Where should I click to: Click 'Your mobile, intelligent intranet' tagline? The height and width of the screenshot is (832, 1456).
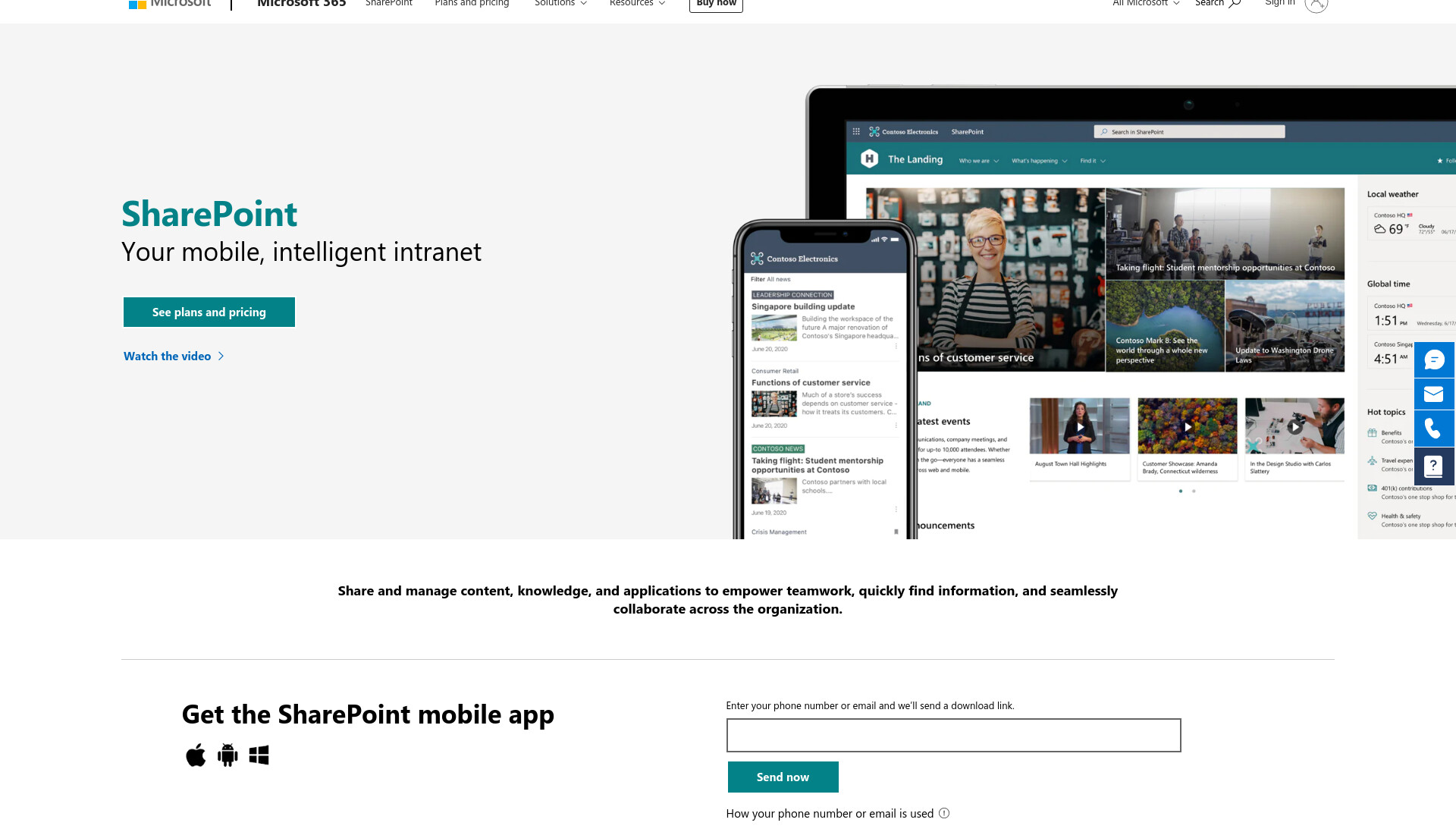(x=301, y=252)
